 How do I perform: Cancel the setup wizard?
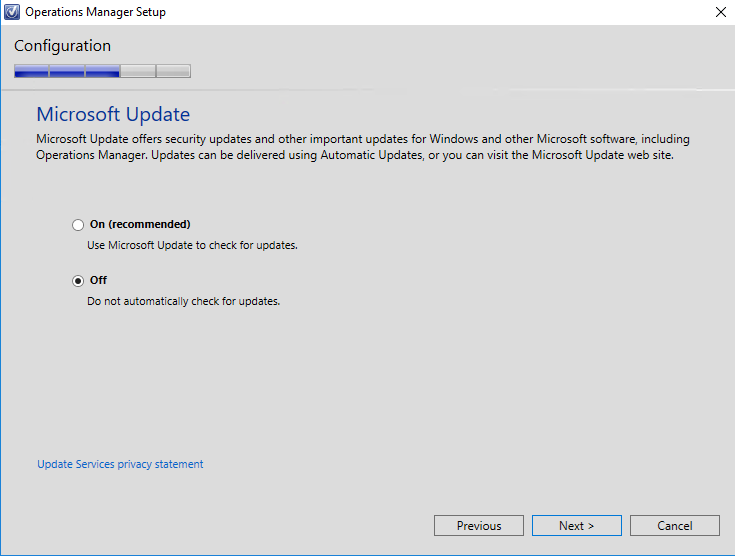(675, 526)
